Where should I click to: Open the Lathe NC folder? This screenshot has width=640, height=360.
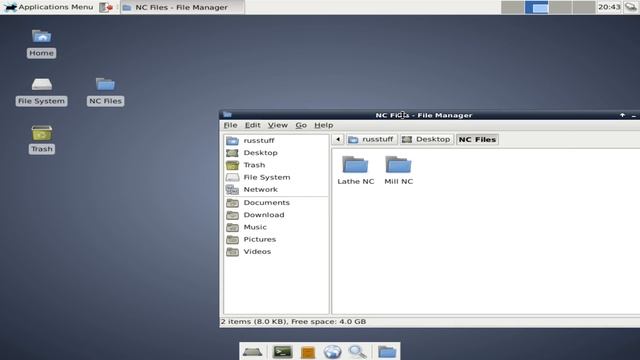point(356,171)
